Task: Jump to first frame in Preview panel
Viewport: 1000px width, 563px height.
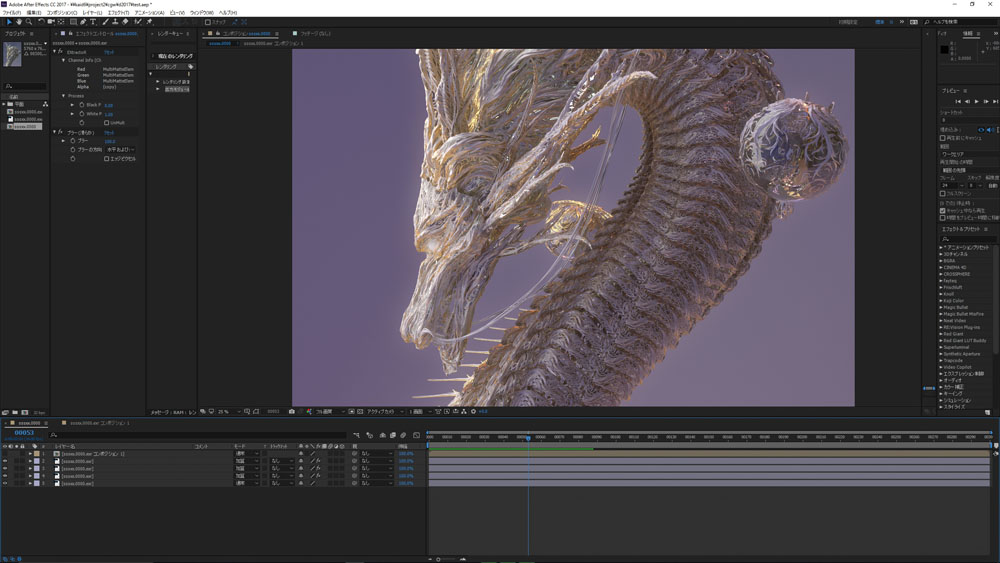Action: click(958, 101)
